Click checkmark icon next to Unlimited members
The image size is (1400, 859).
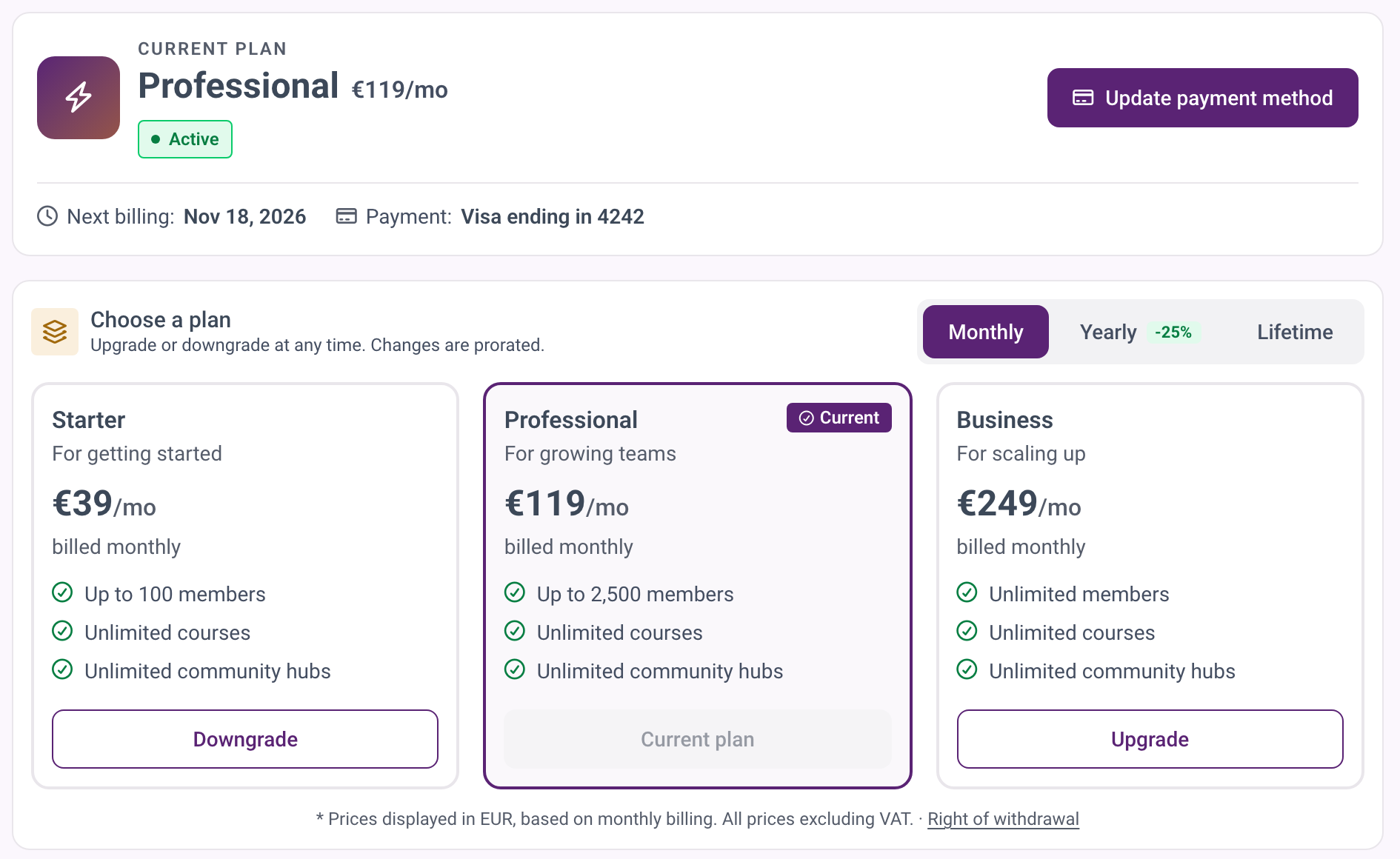click(967, 592)
